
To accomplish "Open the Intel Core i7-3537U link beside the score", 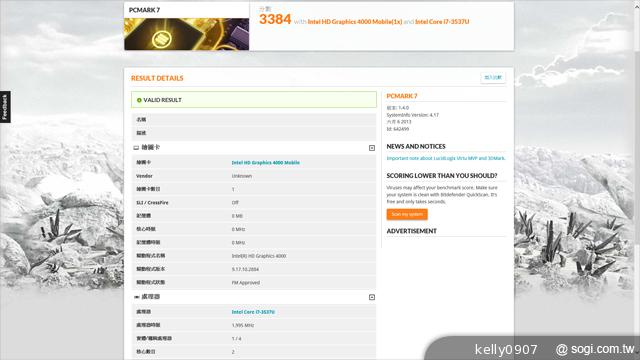I will (442, 22).
